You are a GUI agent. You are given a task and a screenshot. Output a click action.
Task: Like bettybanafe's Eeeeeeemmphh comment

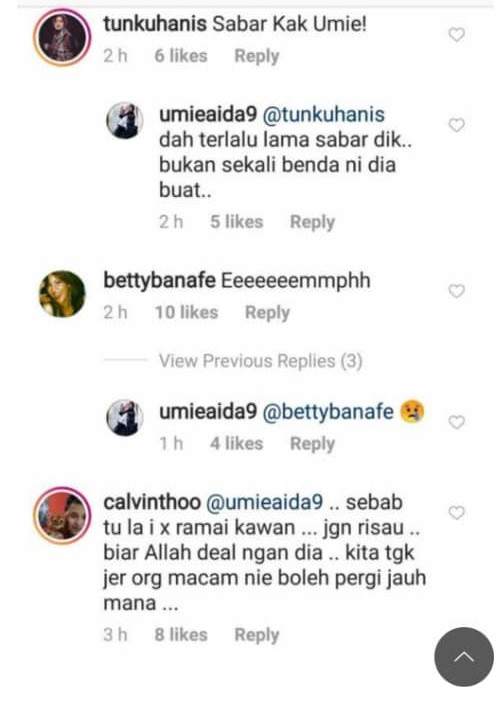tap(456, 291)
